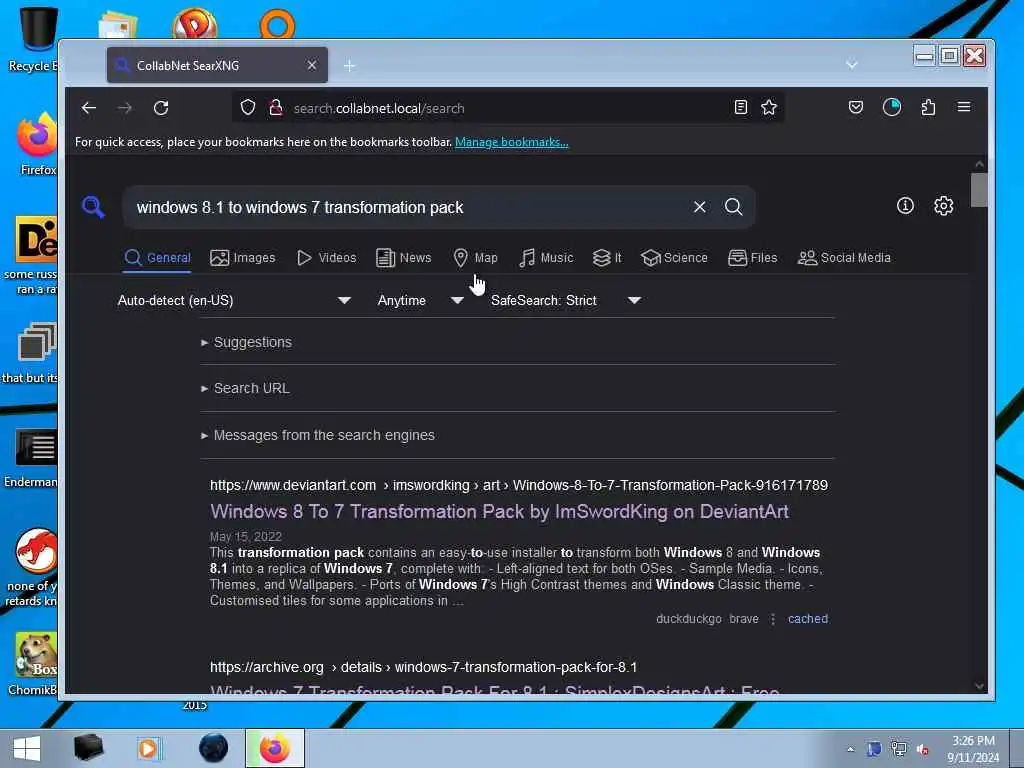Show hidden tray icons arrow

[x=850, y=749]
